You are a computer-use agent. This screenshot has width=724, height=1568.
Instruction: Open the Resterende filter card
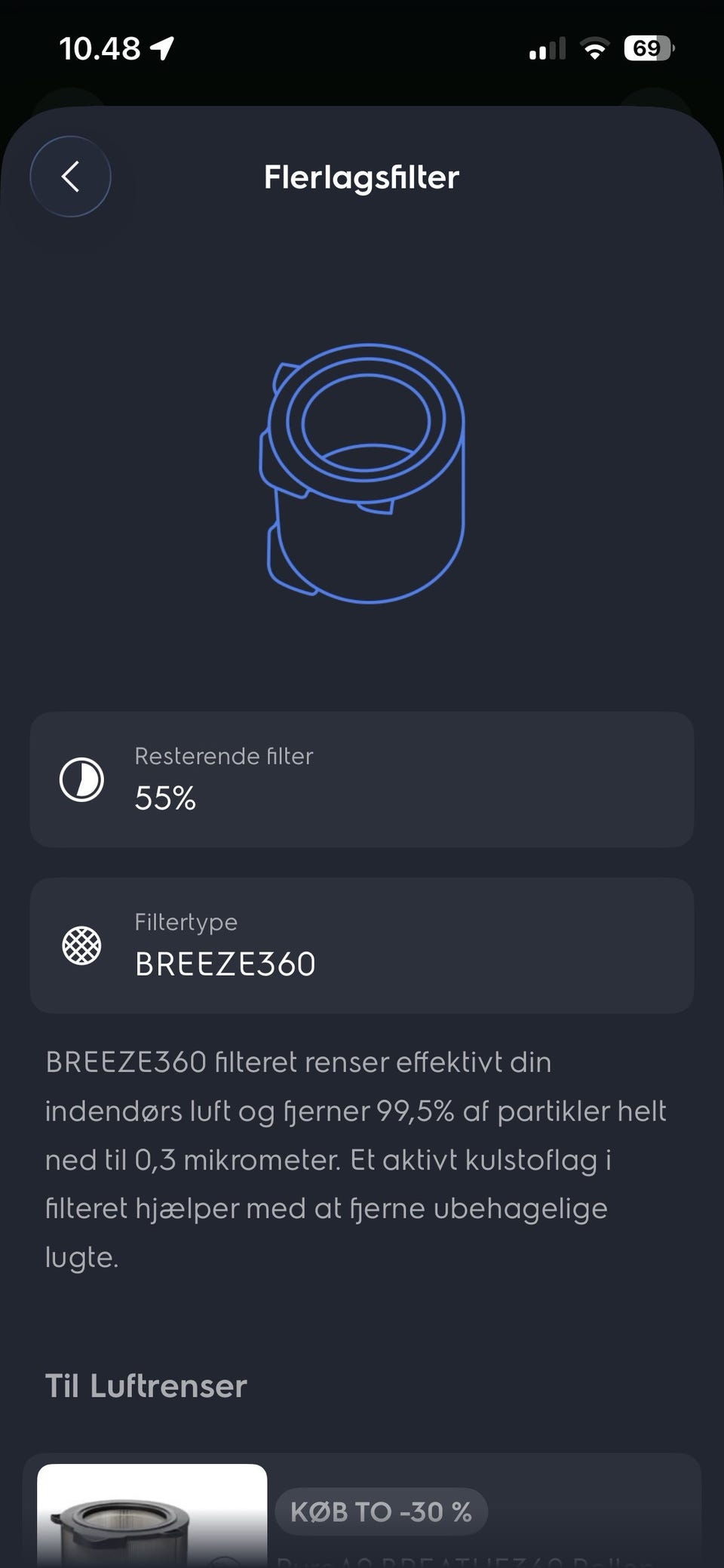[362, 779]
